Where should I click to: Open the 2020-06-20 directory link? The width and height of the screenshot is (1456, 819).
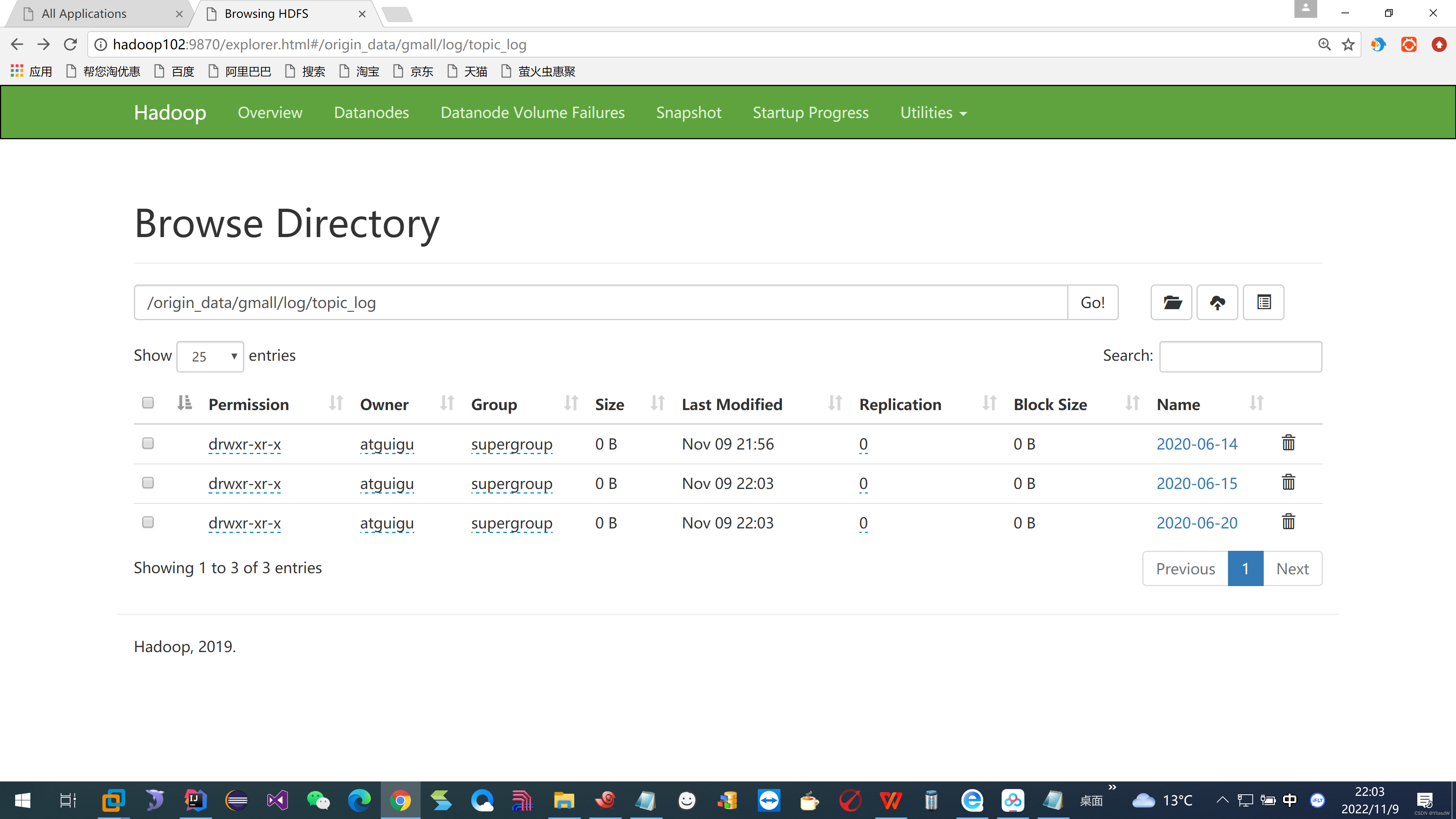click(1197, 522)
